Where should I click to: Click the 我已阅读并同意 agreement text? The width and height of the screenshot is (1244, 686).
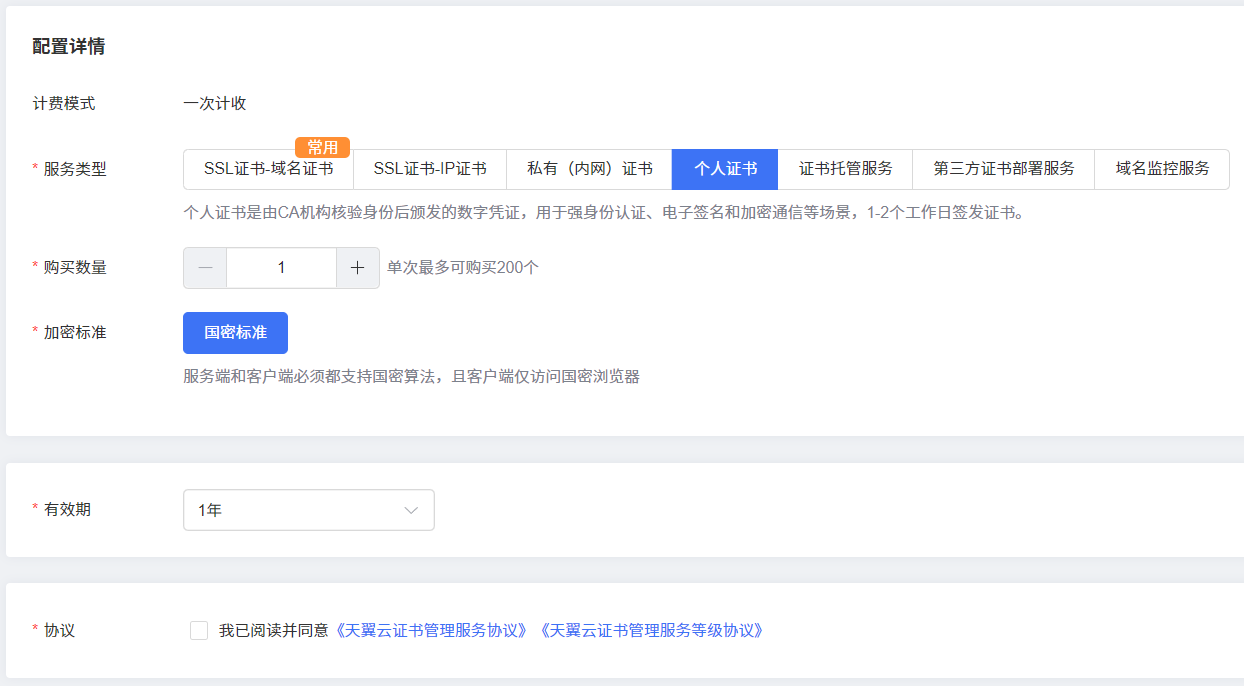pyautogui.click(x=273, y=630)
